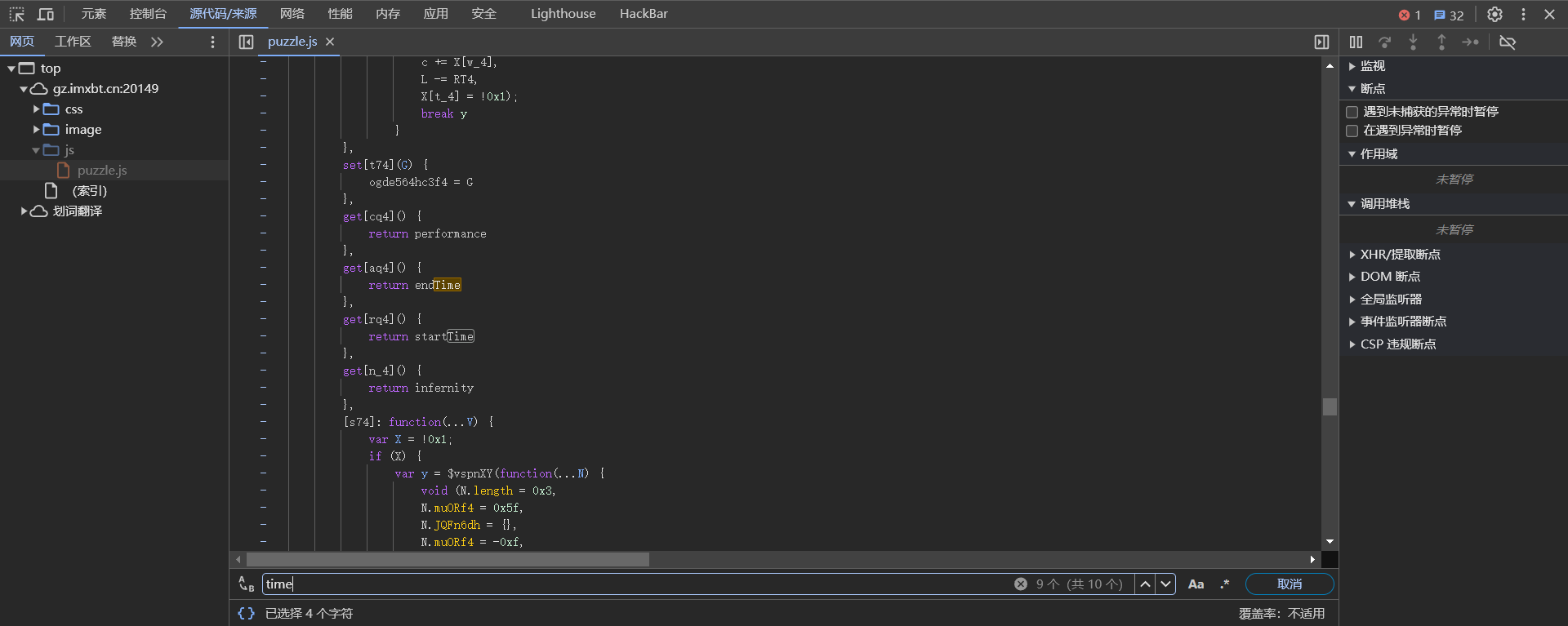
Task: Click the deactivate breakpoints icon
Action: coord(1508,42)
